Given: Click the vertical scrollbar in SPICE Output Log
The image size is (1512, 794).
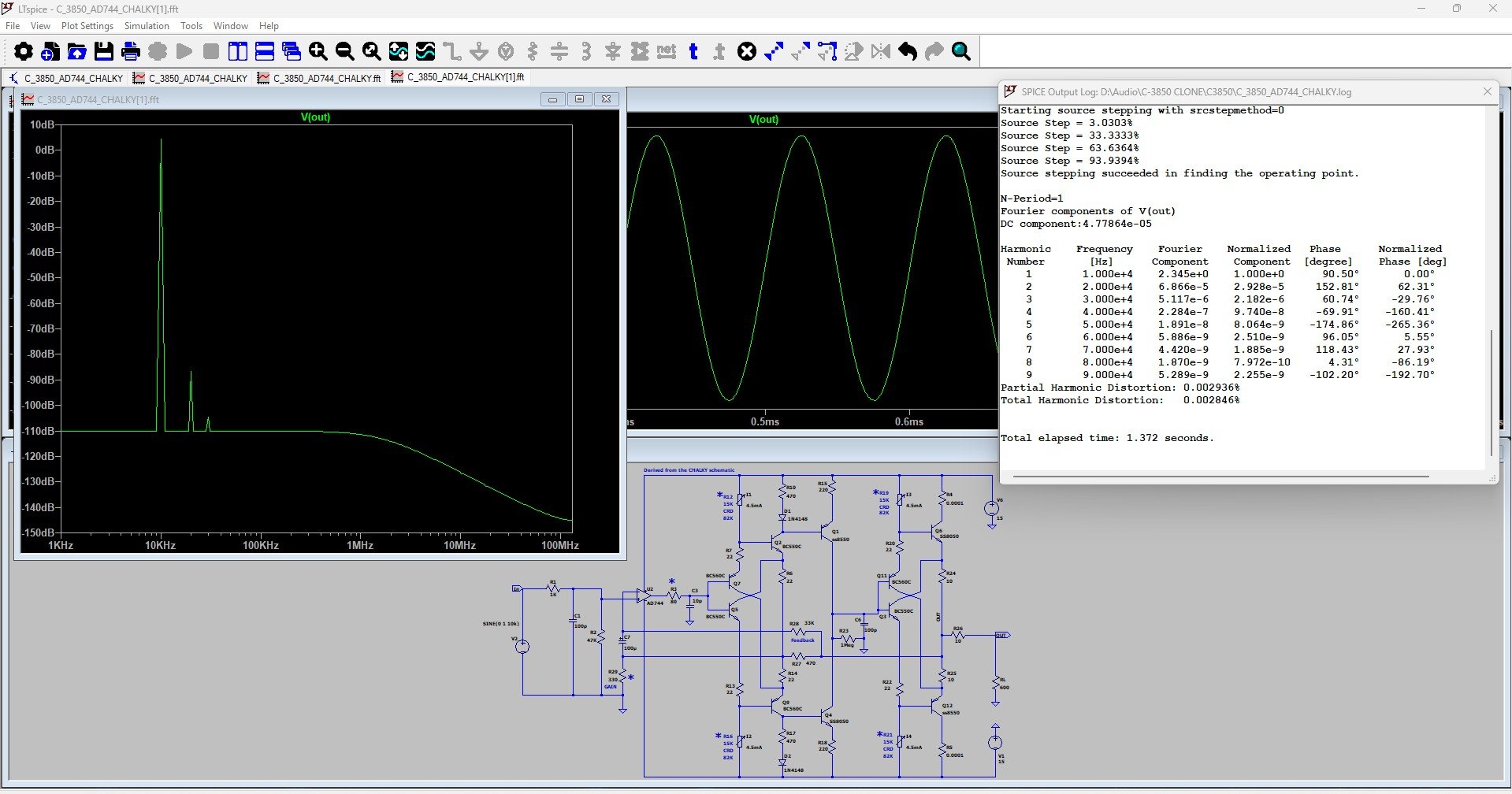Looking at the screenshot, I should pyautogui.click(x=1492, y=393).
